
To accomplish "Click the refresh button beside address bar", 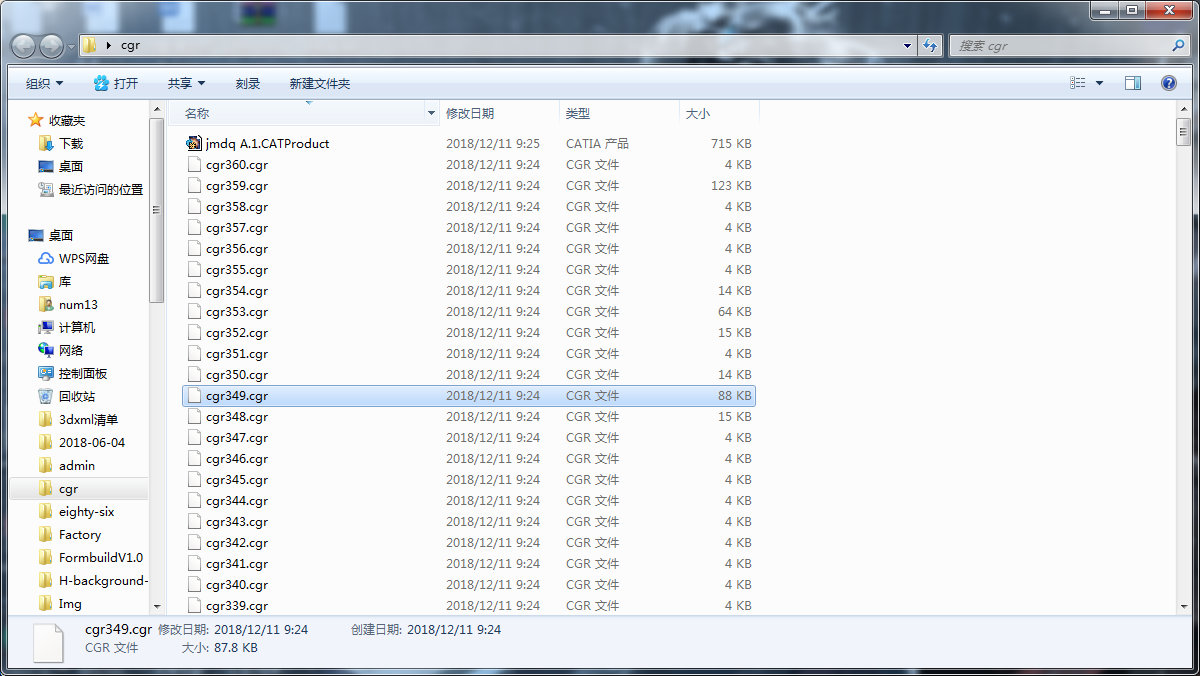I will pos(931,46).
